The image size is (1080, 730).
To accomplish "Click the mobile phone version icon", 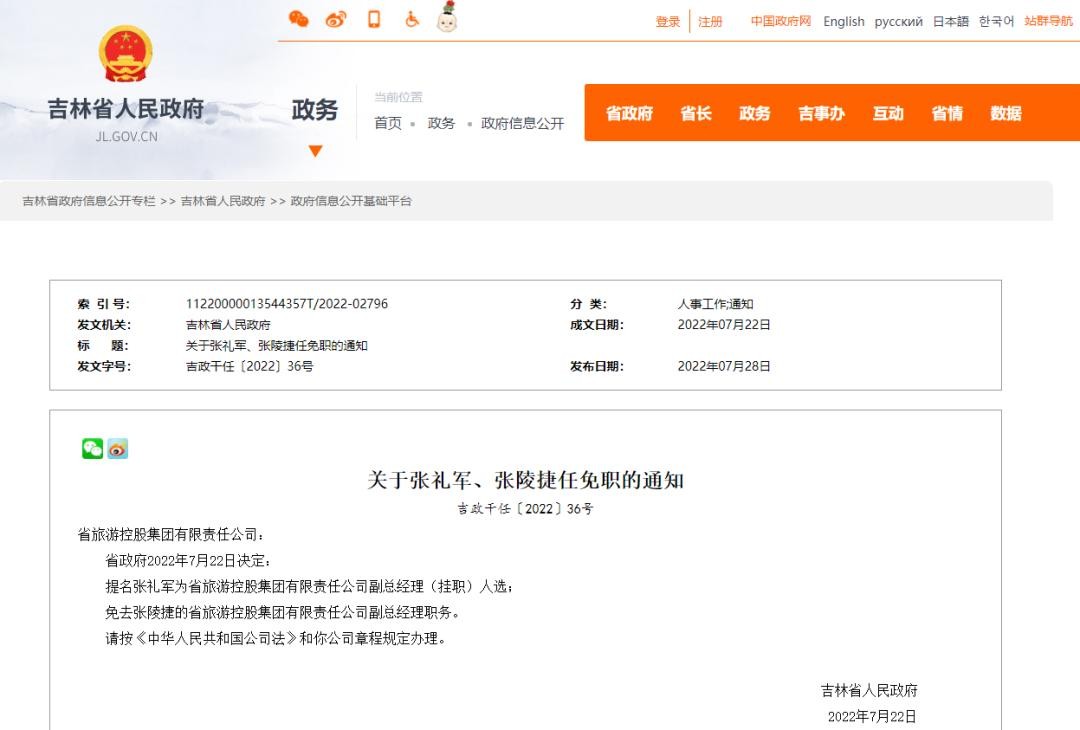I will [374, 19].
